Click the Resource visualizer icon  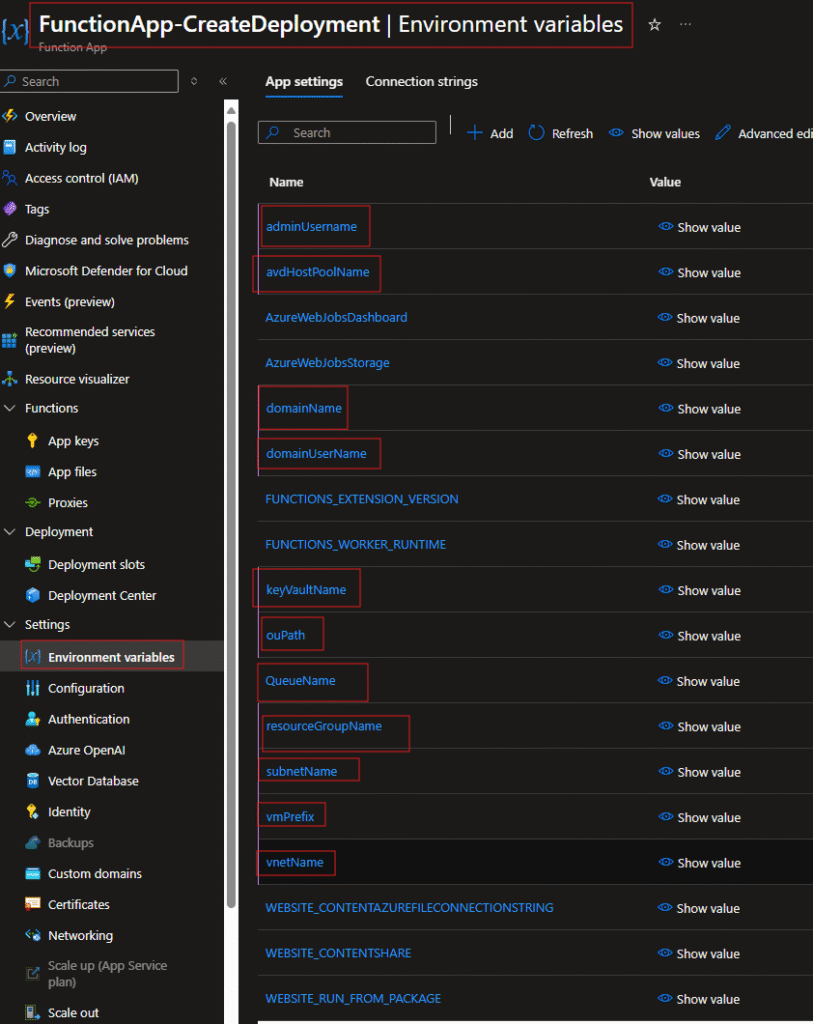(x=10, y=379)
